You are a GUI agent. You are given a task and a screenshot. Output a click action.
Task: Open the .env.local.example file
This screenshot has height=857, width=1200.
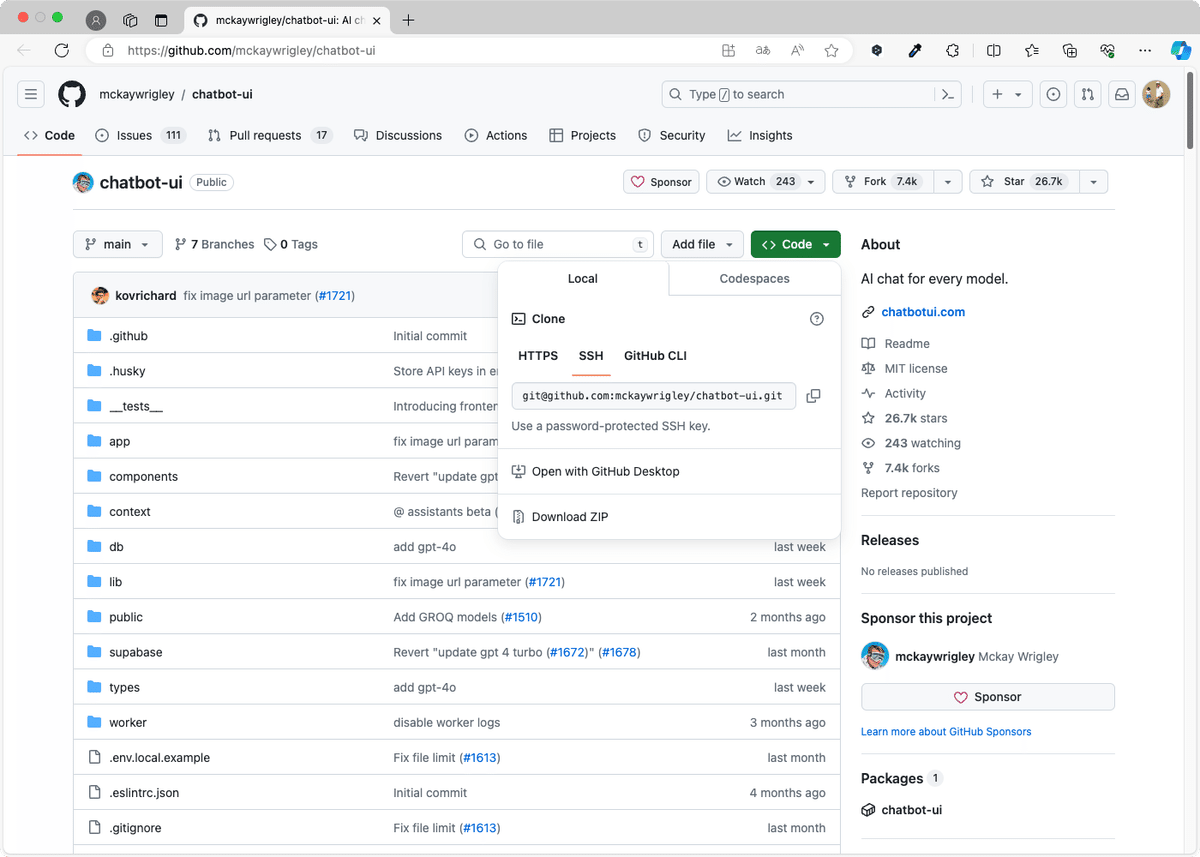(x=159, y=758)
